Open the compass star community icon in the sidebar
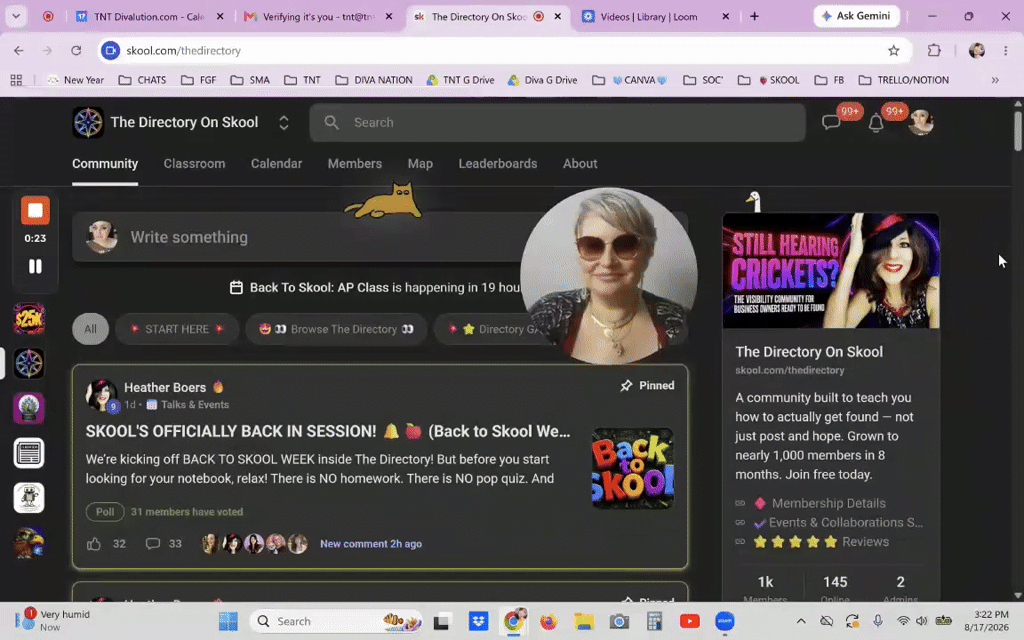This screenshot has height=640, width=1024. click(29, 363)
